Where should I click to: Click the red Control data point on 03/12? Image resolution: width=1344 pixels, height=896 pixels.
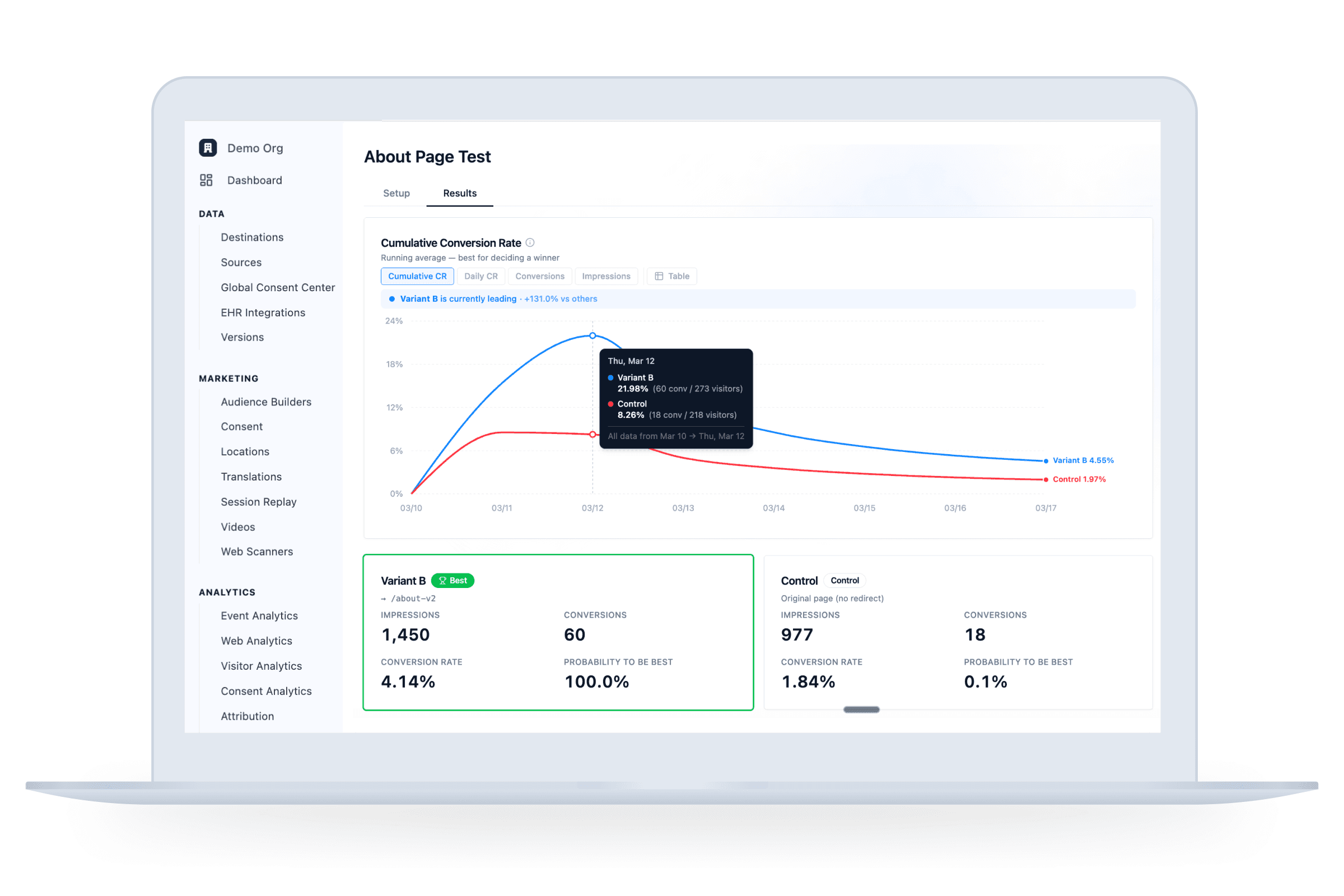tap(592, 435)
